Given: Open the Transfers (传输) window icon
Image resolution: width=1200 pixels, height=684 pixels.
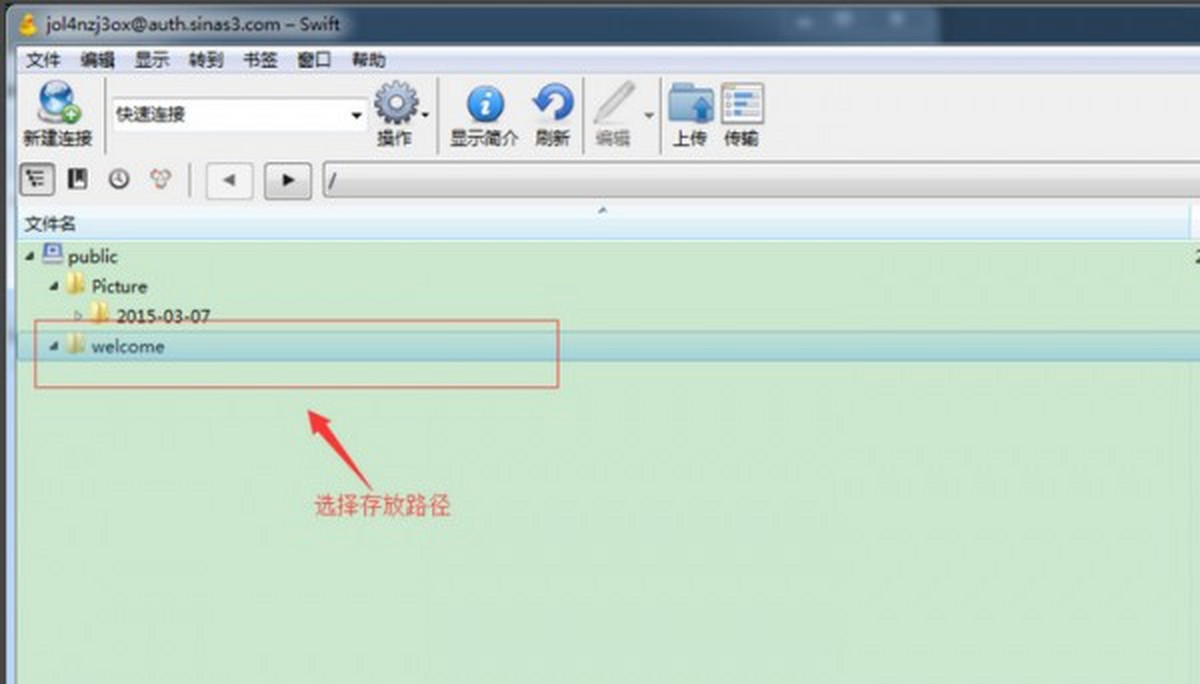Looking at the screenshot, I should (x=741, y=105).
